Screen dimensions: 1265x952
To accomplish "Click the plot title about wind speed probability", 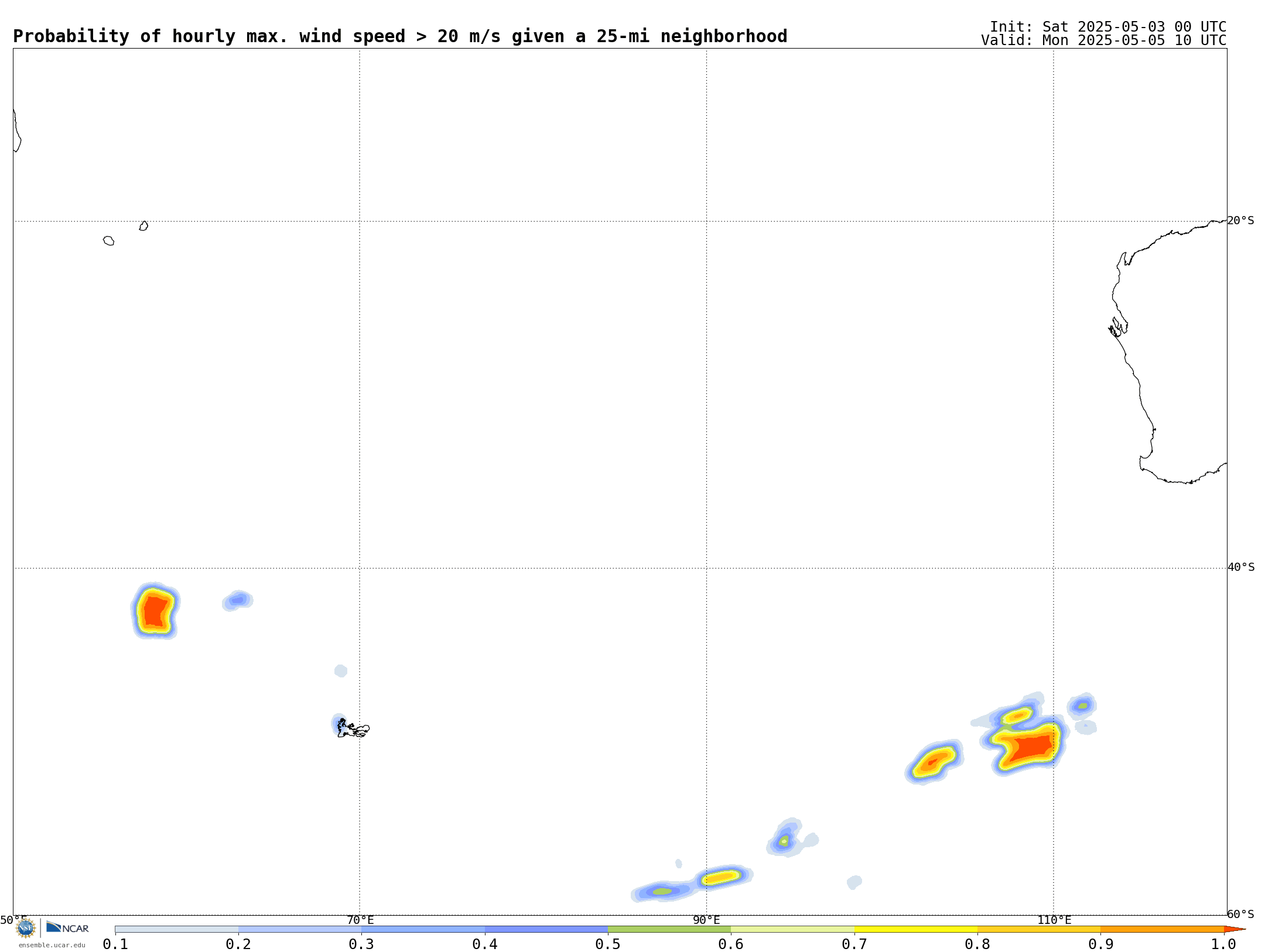I will pos(400,36).
